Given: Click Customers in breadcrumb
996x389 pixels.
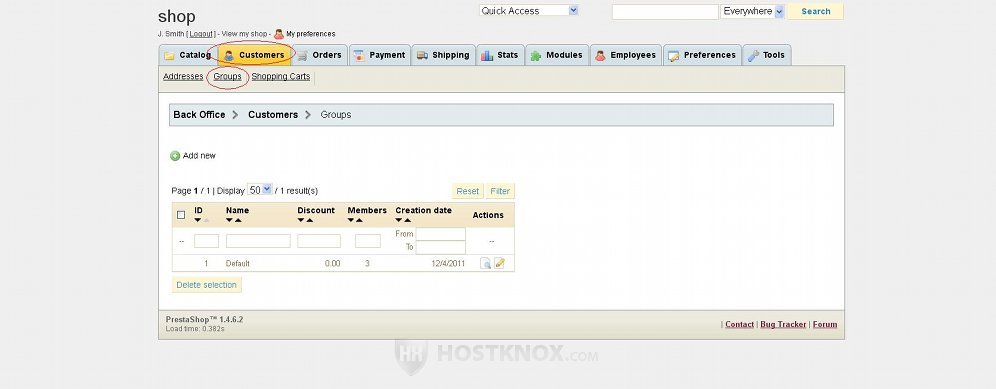Looking at the screenshot, I should pos(273,114).
